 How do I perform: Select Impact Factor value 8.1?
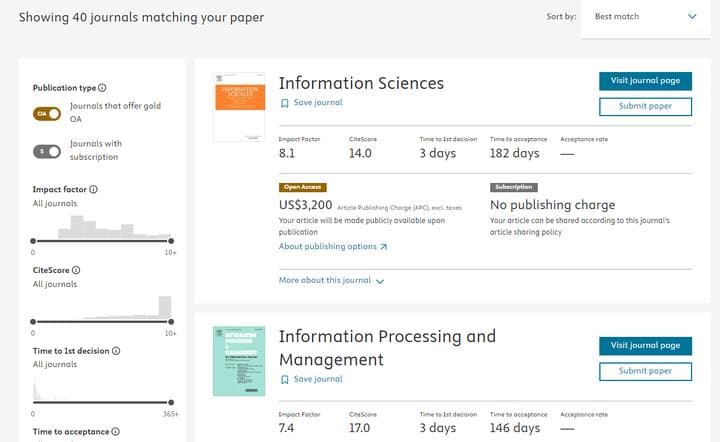[287, 153]
